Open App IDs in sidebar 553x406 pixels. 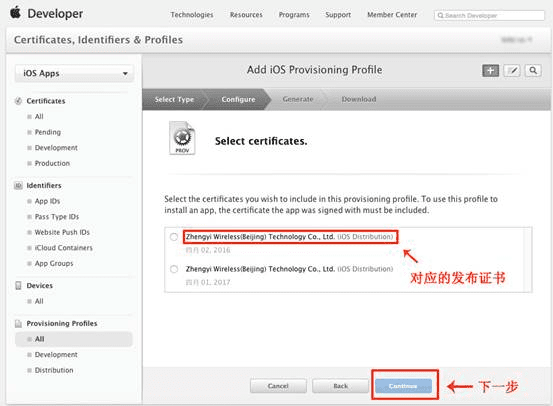[x=47, y=201]
